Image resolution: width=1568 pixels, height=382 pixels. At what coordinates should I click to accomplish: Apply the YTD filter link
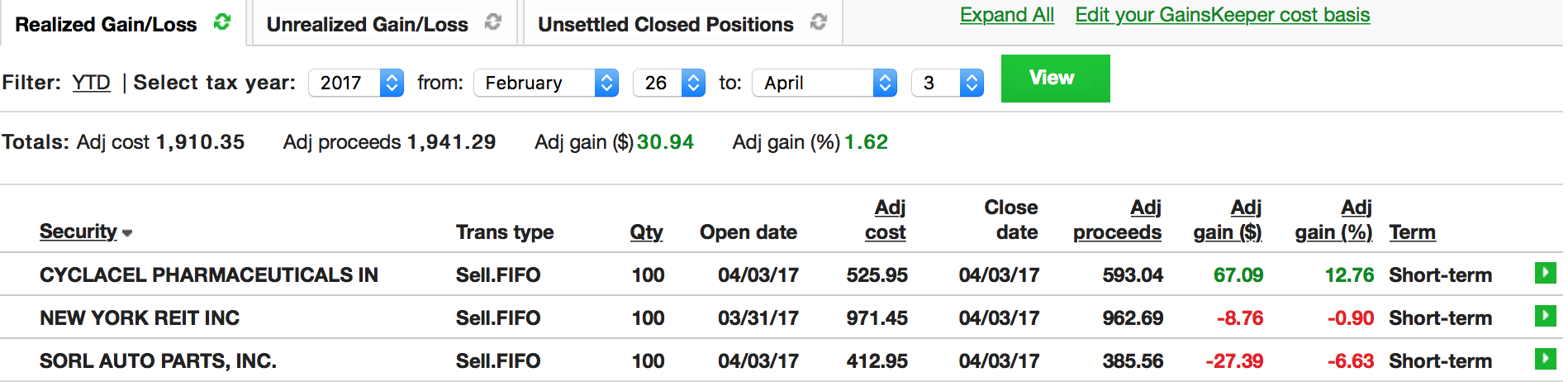click(91, 83)
